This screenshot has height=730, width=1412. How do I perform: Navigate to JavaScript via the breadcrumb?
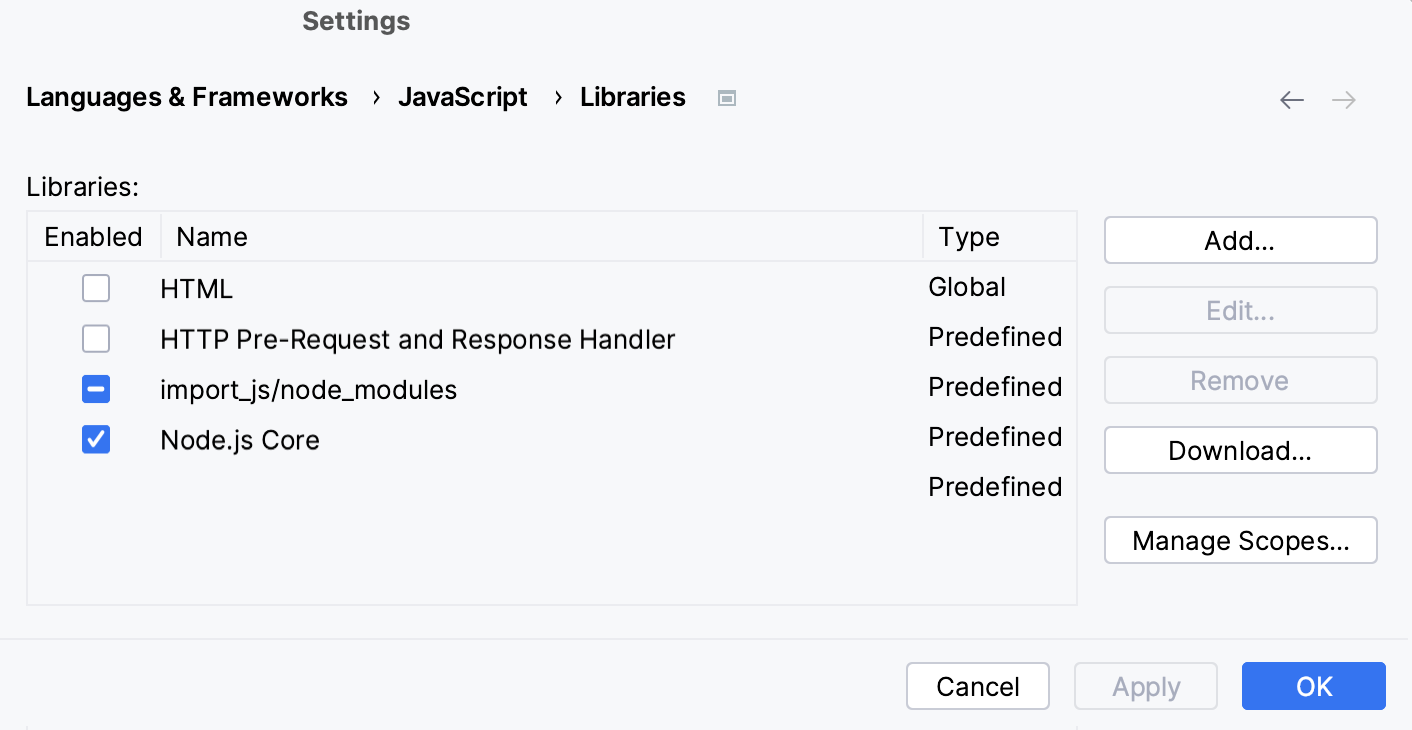tap(462, 97)
